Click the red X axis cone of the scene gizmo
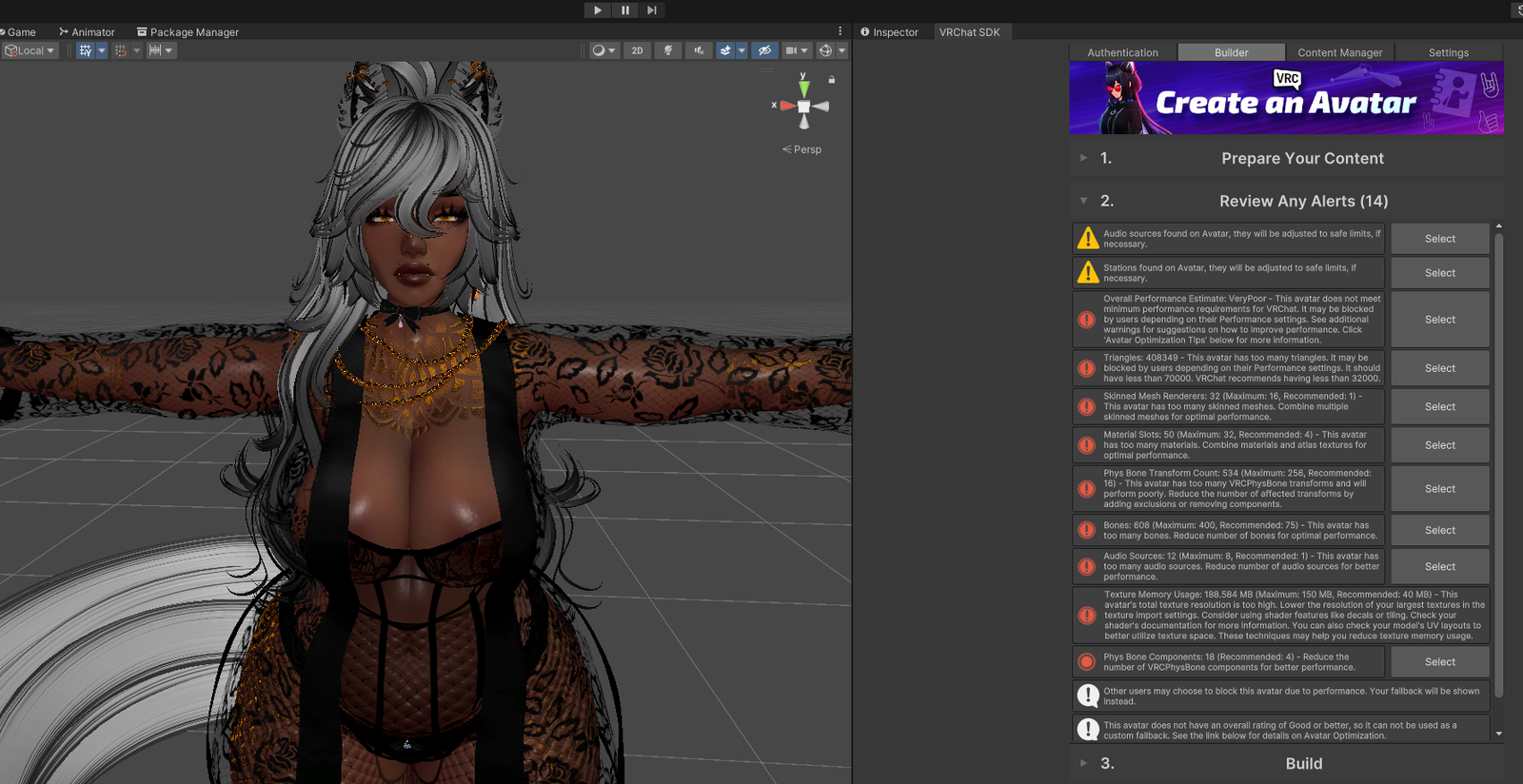 tap(787, 106)
